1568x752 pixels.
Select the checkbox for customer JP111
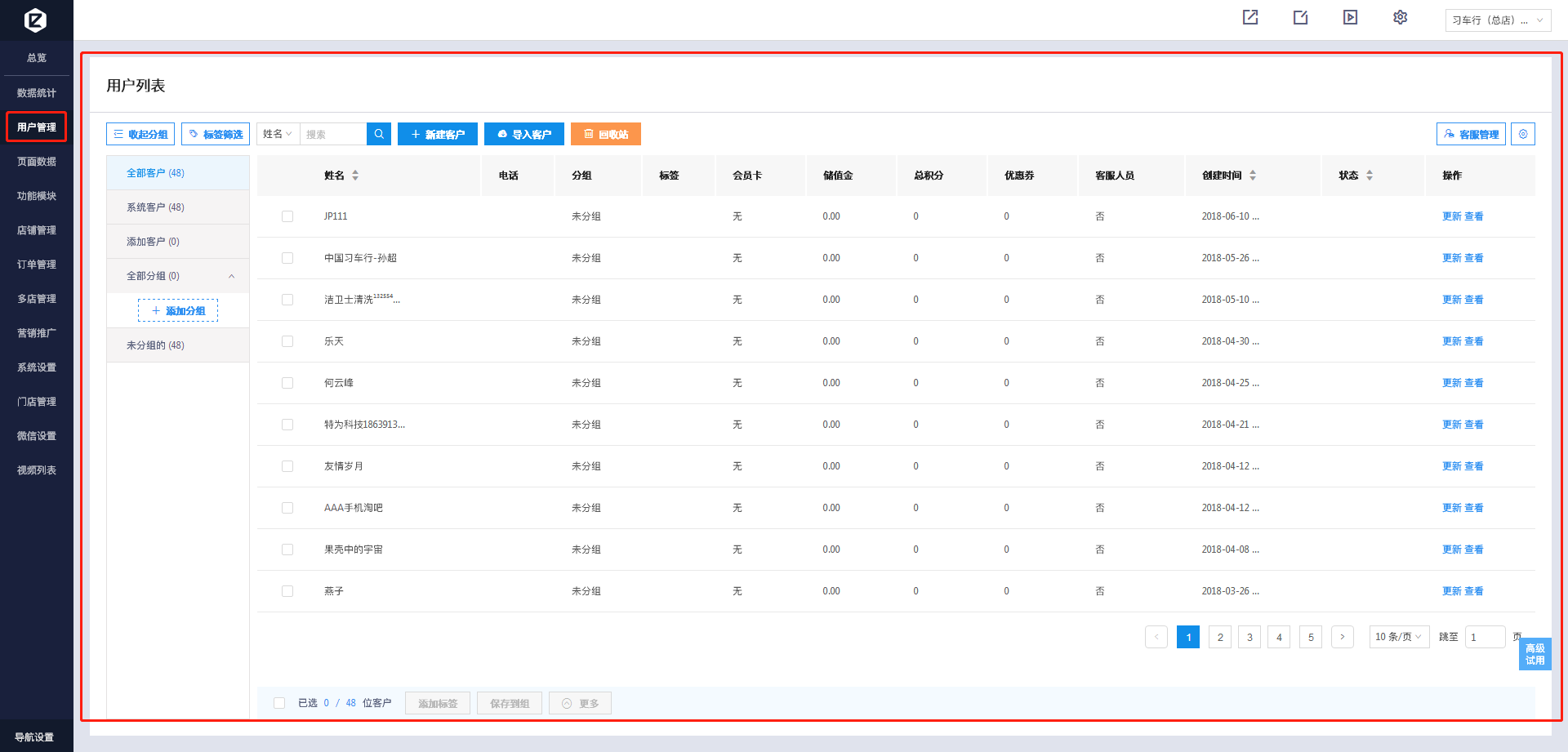coord(287,216)
